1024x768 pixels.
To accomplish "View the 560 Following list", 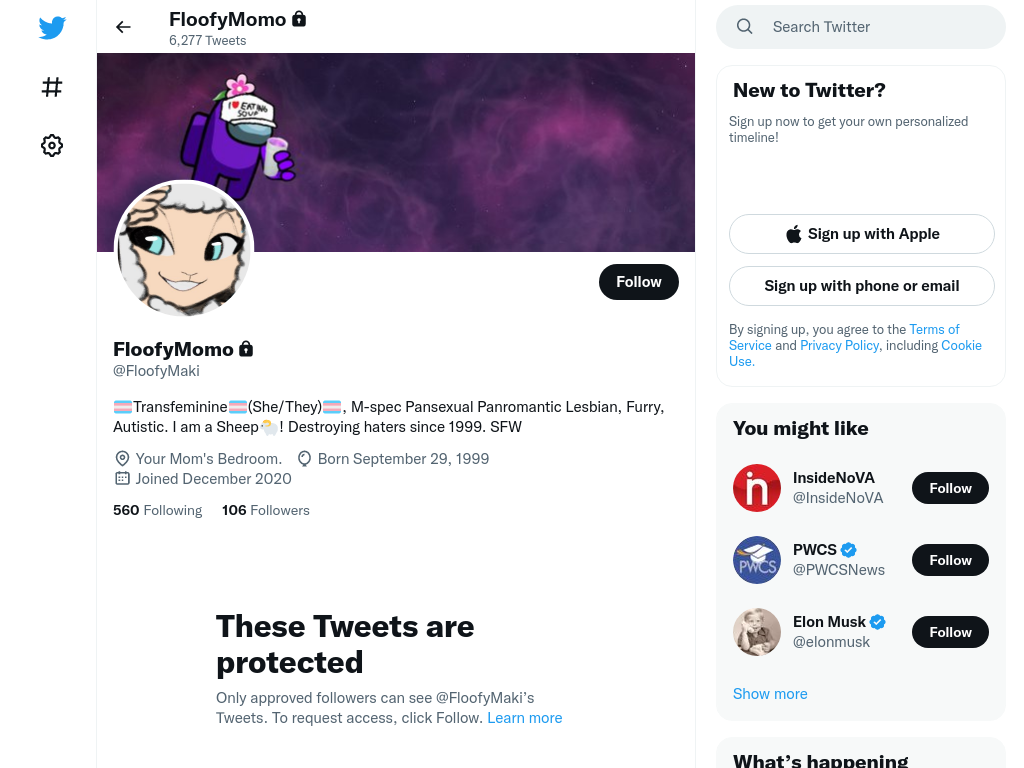I will (157, 510).
